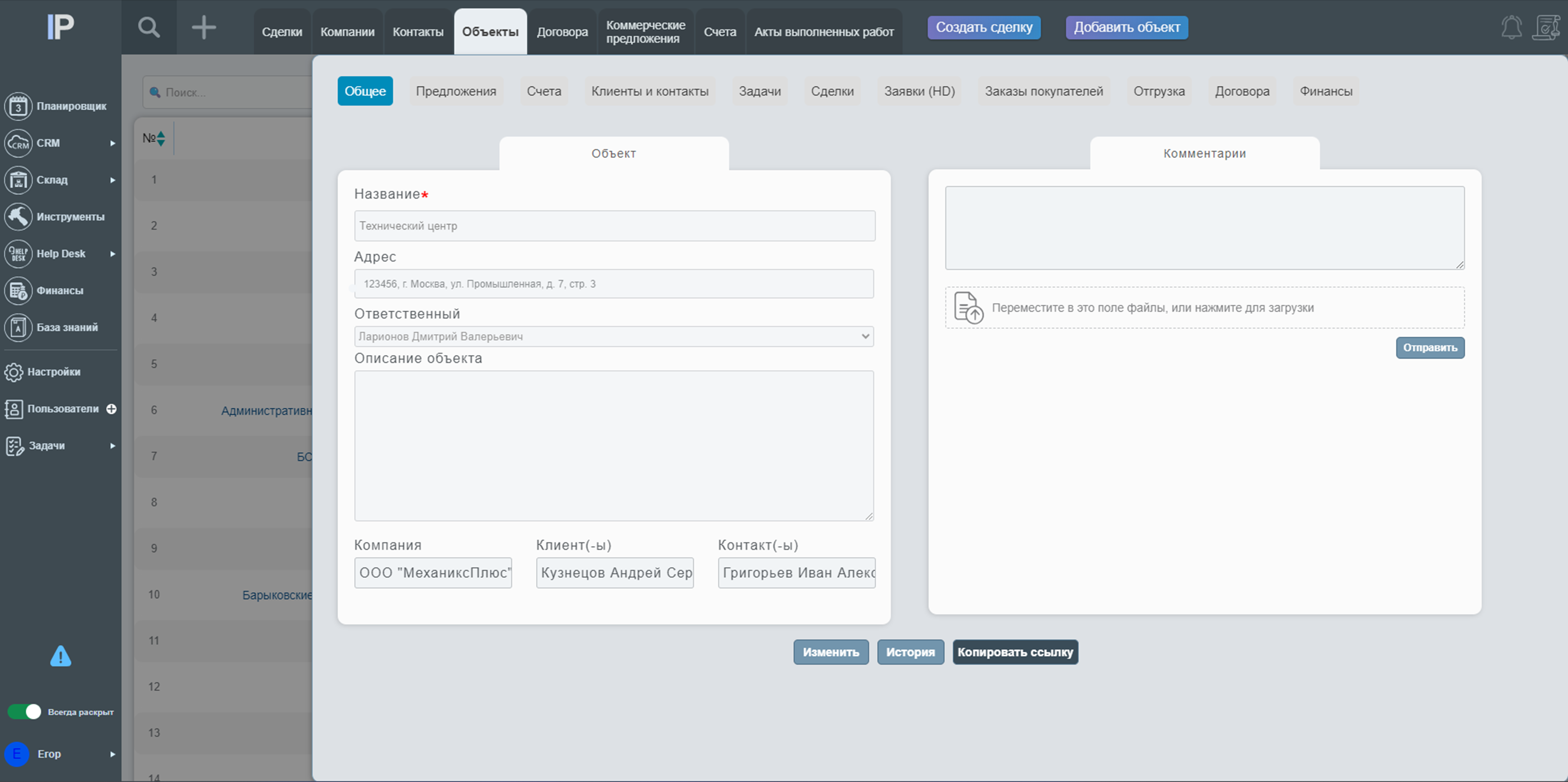The image size is (1568, 782).
Task: Switch to the Контакты top tab
Action: [418, 32]
